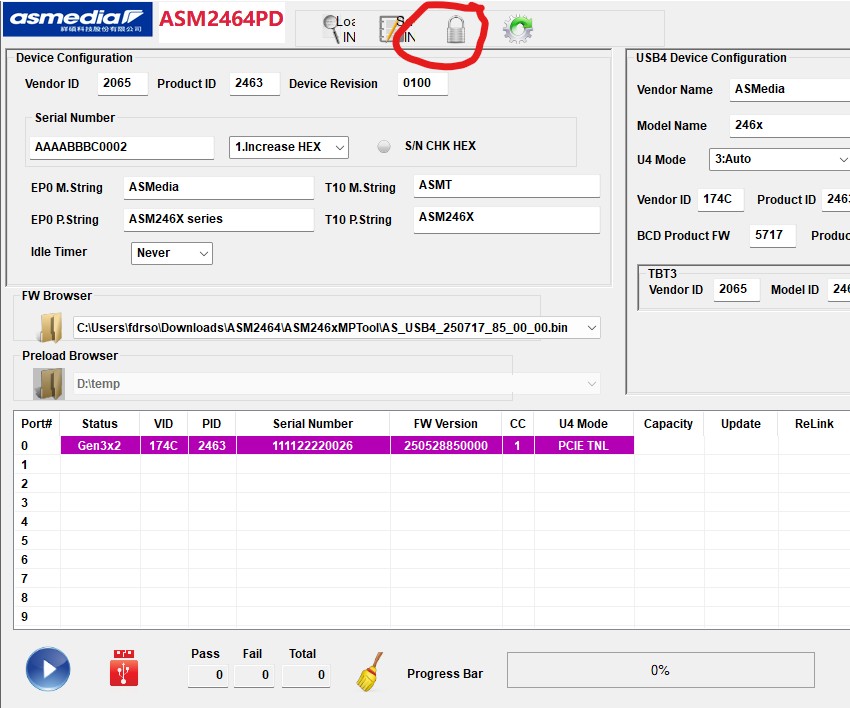Click the broom clear counters icon
Viewport: 850px width, 708px height.
pos(370,672)
